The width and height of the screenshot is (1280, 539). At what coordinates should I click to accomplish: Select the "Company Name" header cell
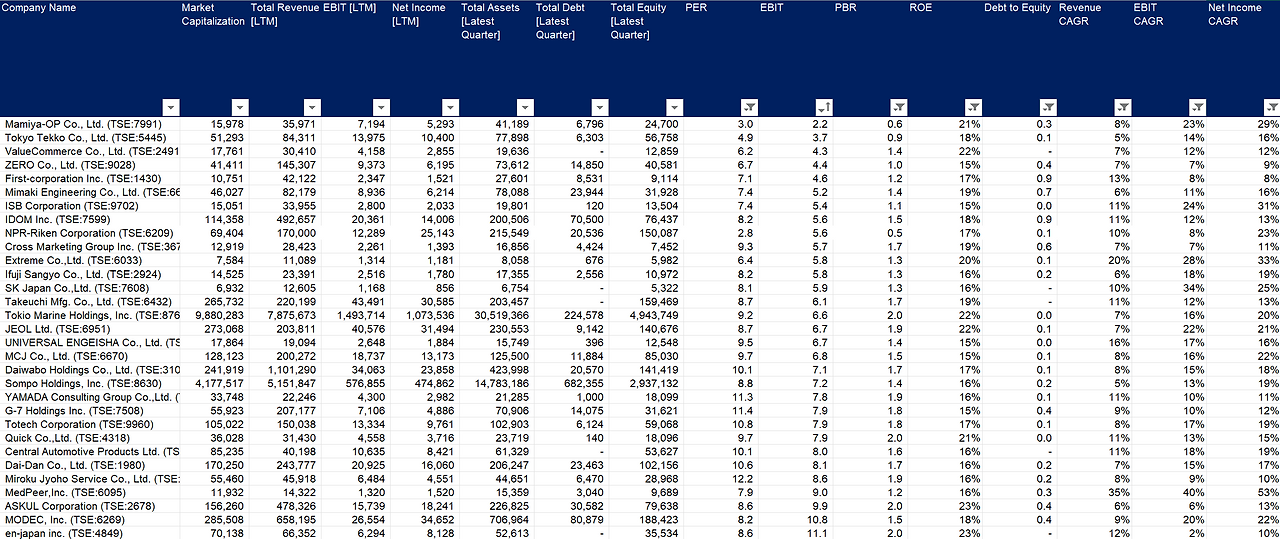point(90,58)
